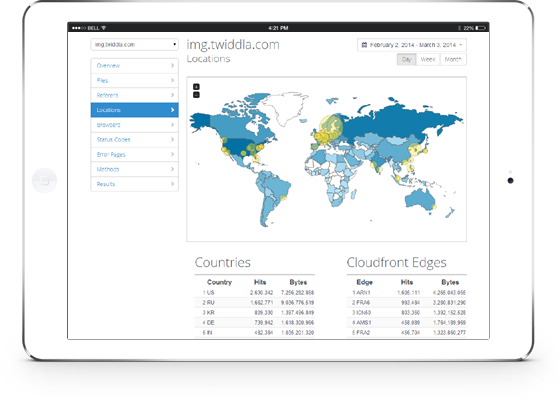Screen dimensions: 560x400
Task: Click the chevron on the Files row
Action: pos(172,80)
